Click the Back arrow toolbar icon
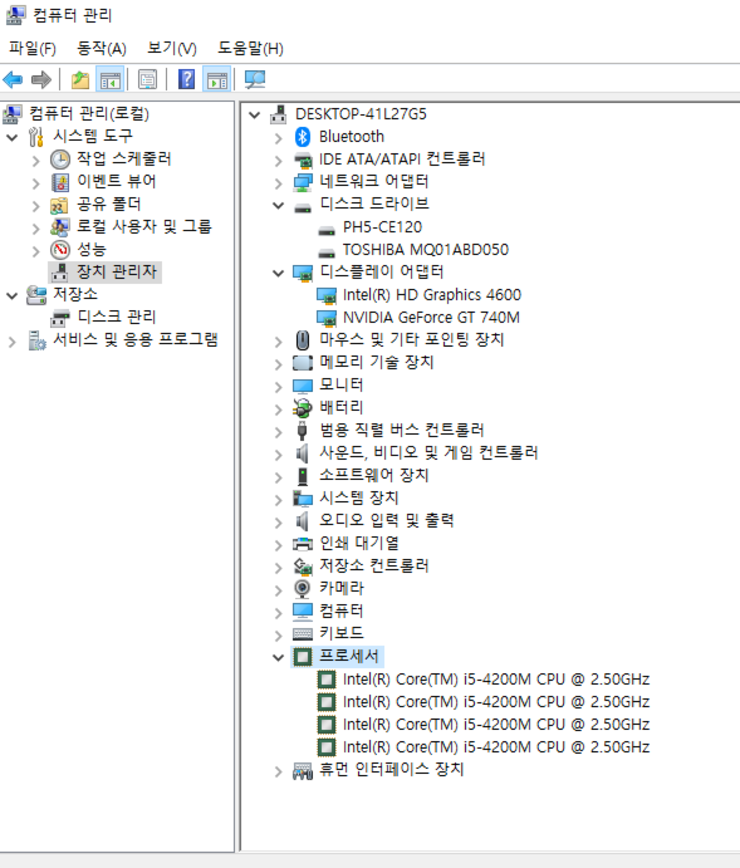 (13, 80)
